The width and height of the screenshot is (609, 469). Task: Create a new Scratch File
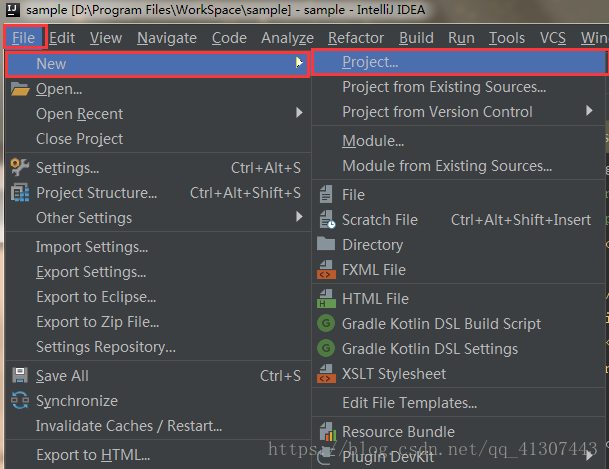459,220
